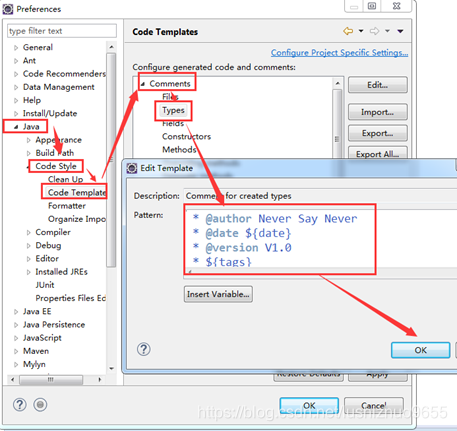Image resolution: width=457 pixels, height=431 pixels.
Task: Expand the JavaScript node
Action: (16, 338)
